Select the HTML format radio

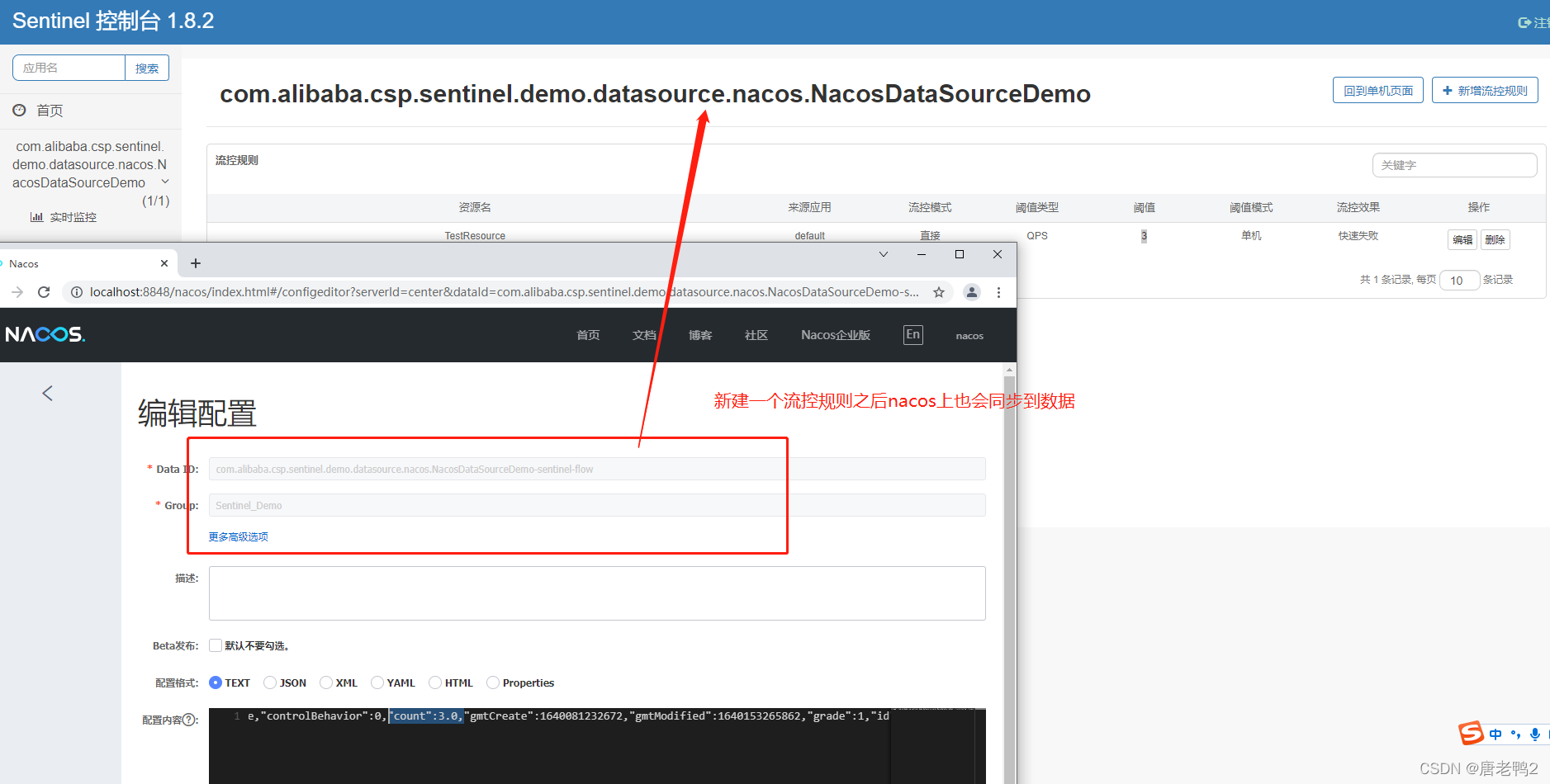pyautogui.click(x=435, y=682)
